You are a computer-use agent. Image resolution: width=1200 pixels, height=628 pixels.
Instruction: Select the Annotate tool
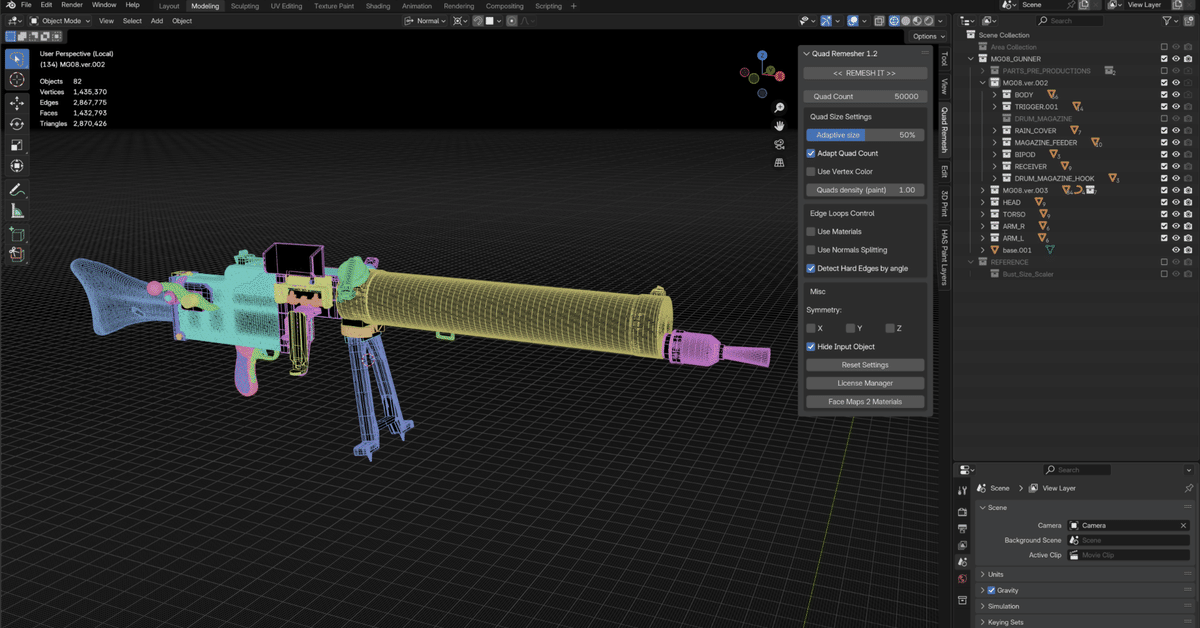click(17, 190)
